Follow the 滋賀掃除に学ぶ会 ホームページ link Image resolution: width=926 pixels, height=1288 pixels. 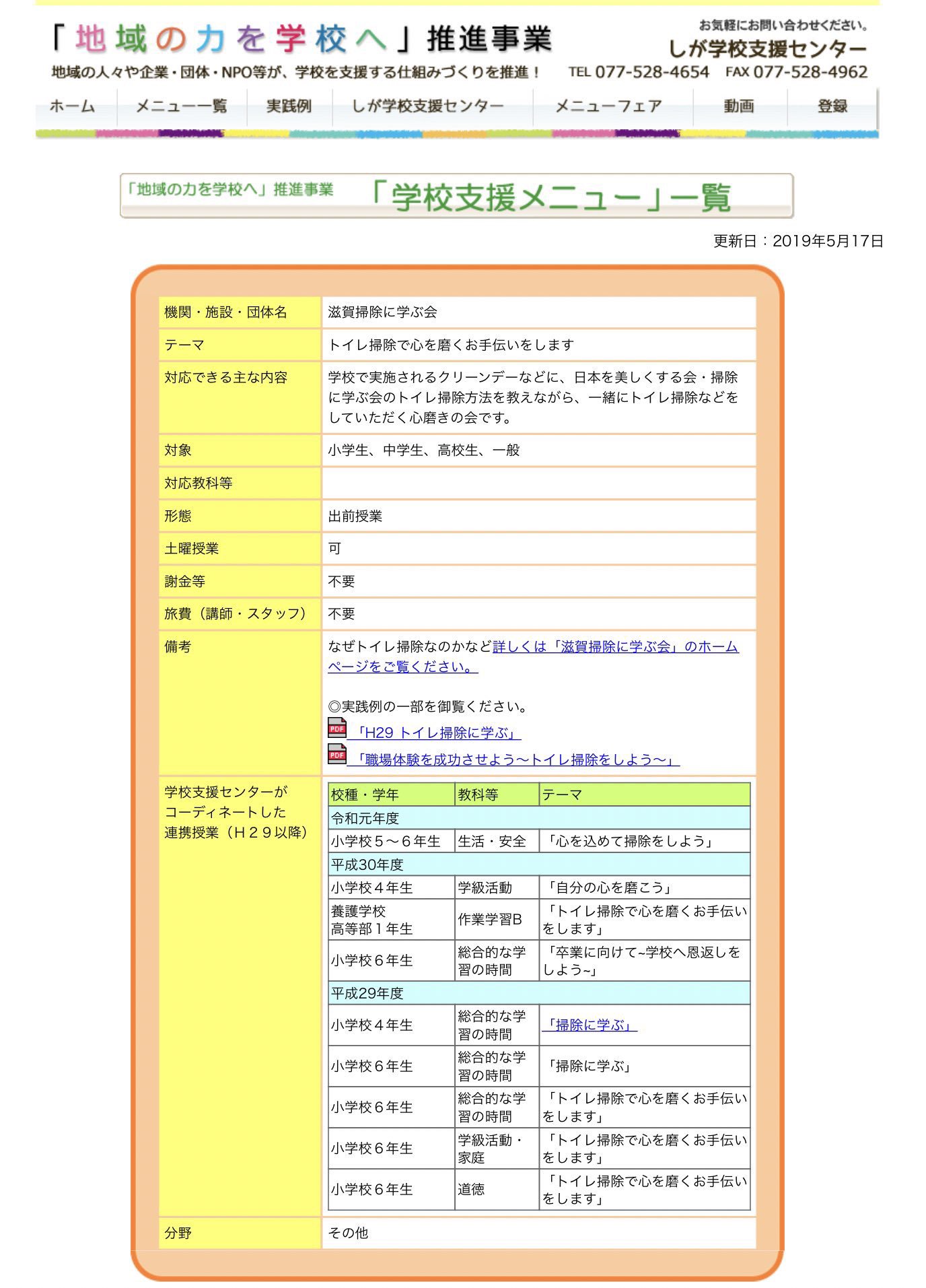coord(533,656)
